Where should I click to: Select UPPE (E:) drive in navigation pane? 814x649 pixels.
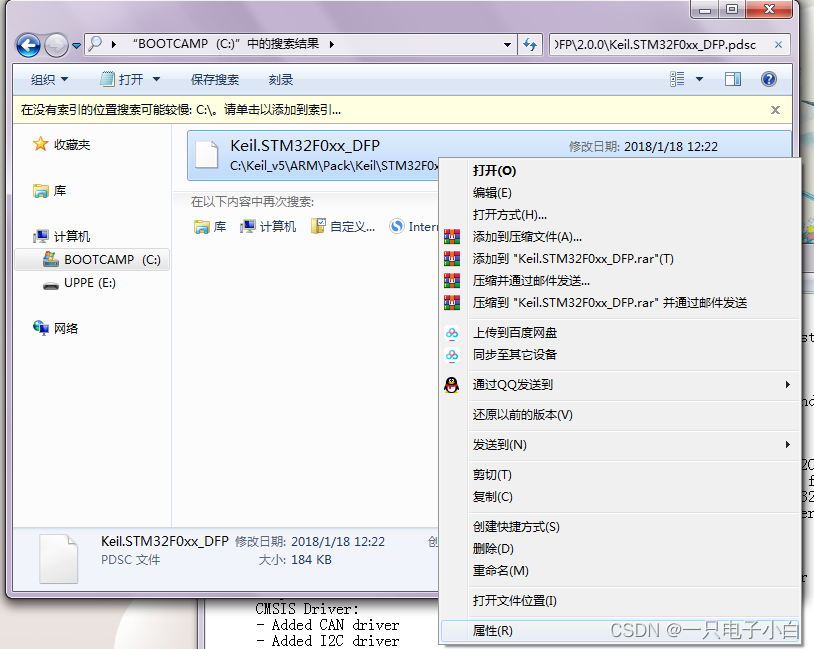coord(79,283)
